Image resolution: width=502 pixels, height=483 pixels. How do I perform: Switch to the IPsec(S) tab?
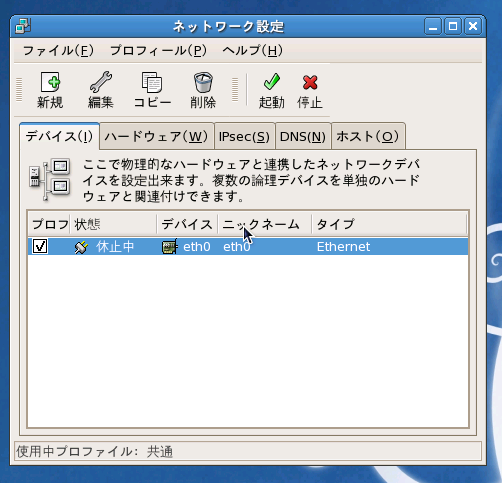point(244,137)
